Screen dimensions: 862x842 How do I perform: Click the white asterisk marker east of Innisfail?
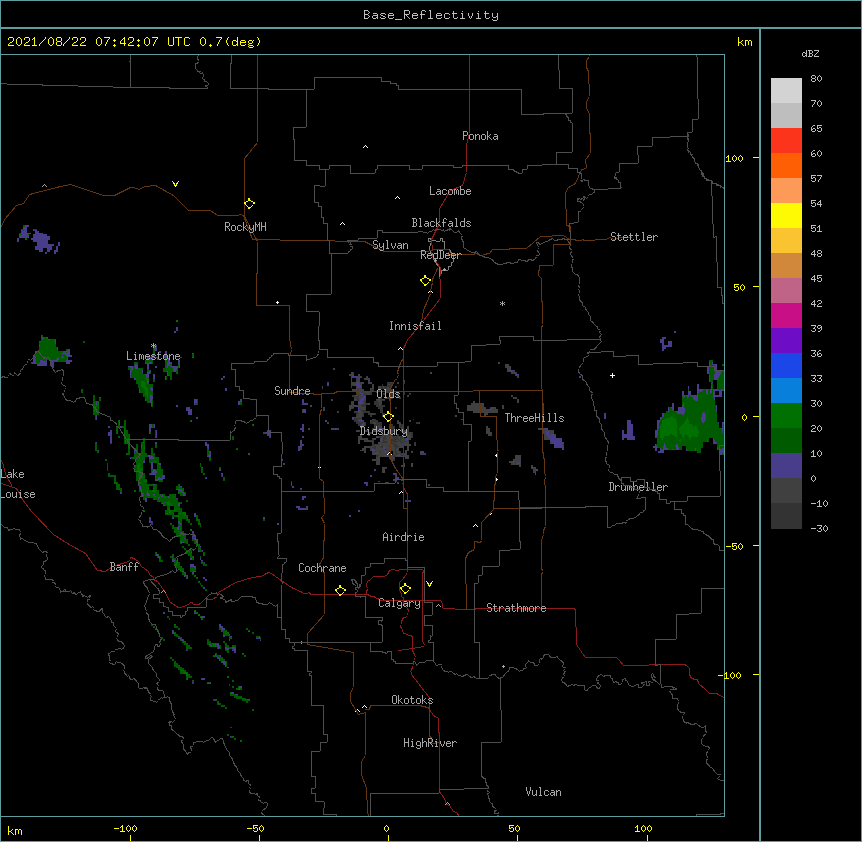pos(502,303)
